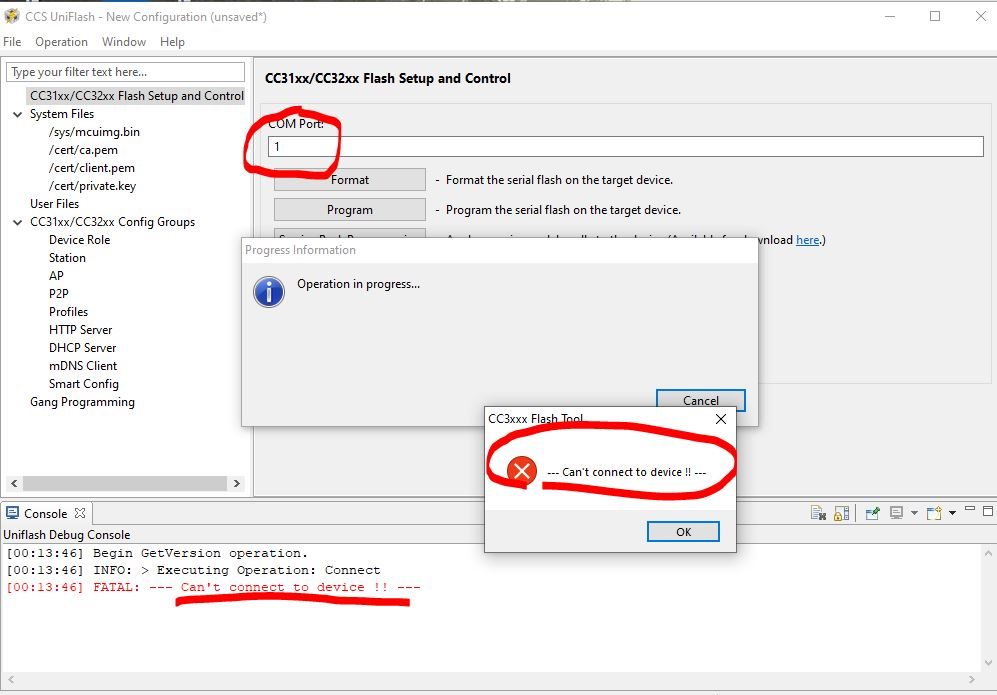Select /sys/mcuimg.bin in the tree
Screen dimensions: 997x695
point(94,132)
